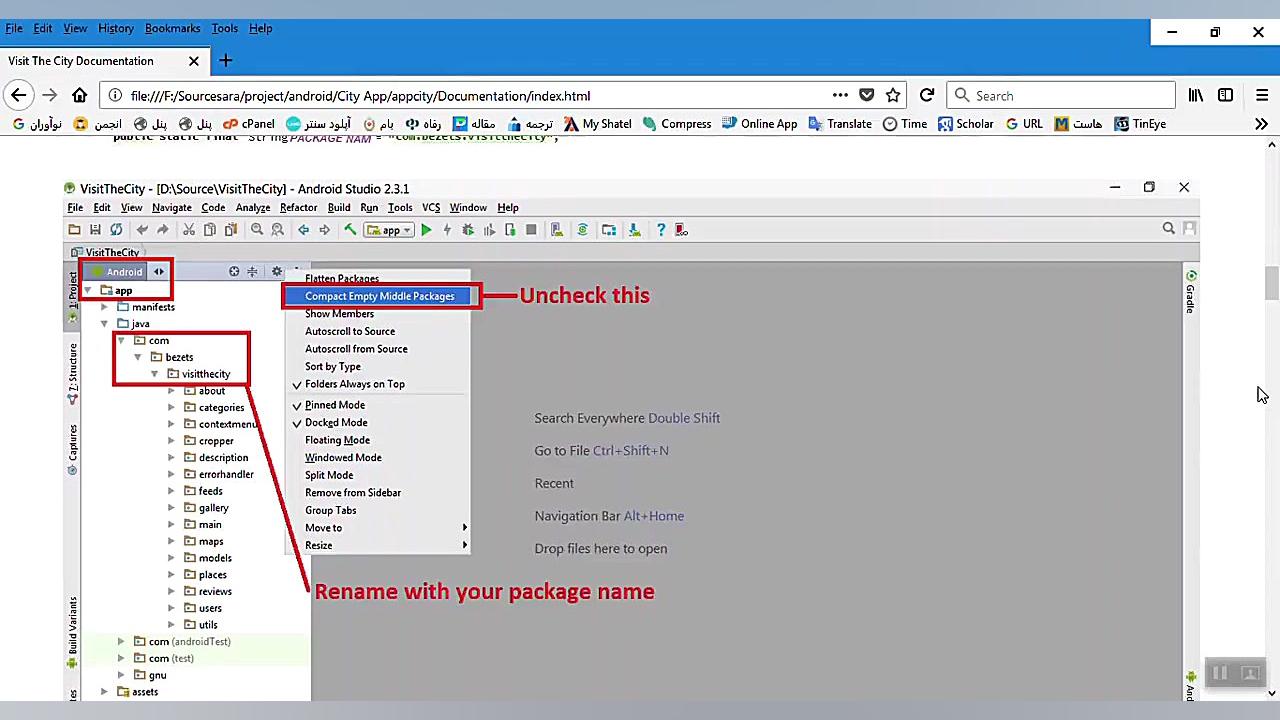This screenshot has width=1280, height=720.
Task: Click the Refactor menu in Android Studio
Action: tap(298, 208)
